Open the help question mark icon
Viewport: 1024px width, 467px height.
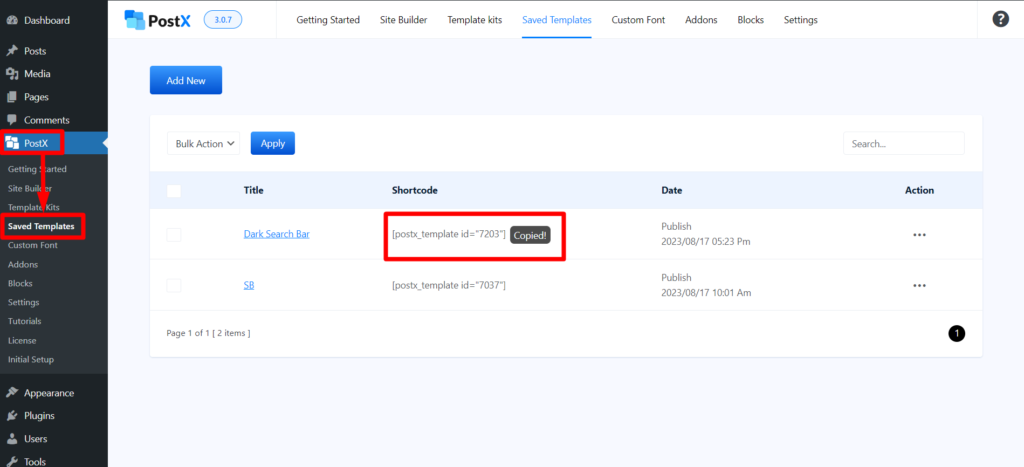coord(1000,19)
